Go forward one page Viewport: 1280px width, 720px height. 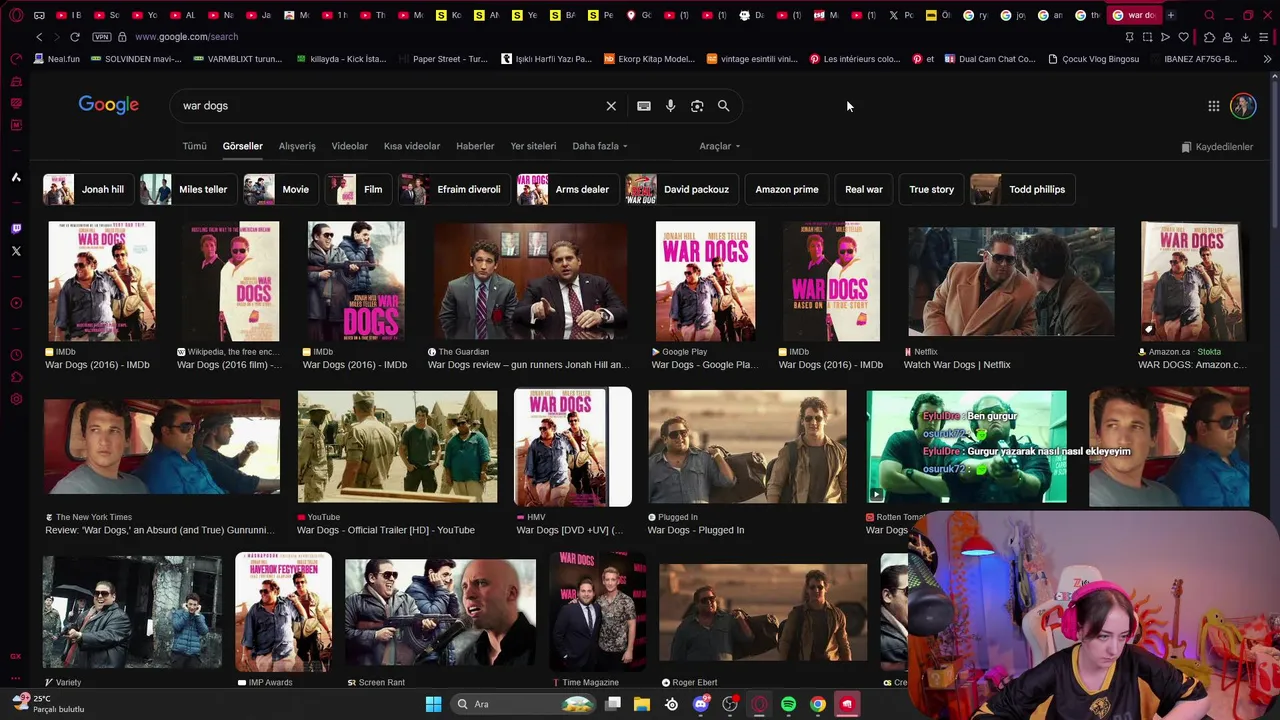56,37
